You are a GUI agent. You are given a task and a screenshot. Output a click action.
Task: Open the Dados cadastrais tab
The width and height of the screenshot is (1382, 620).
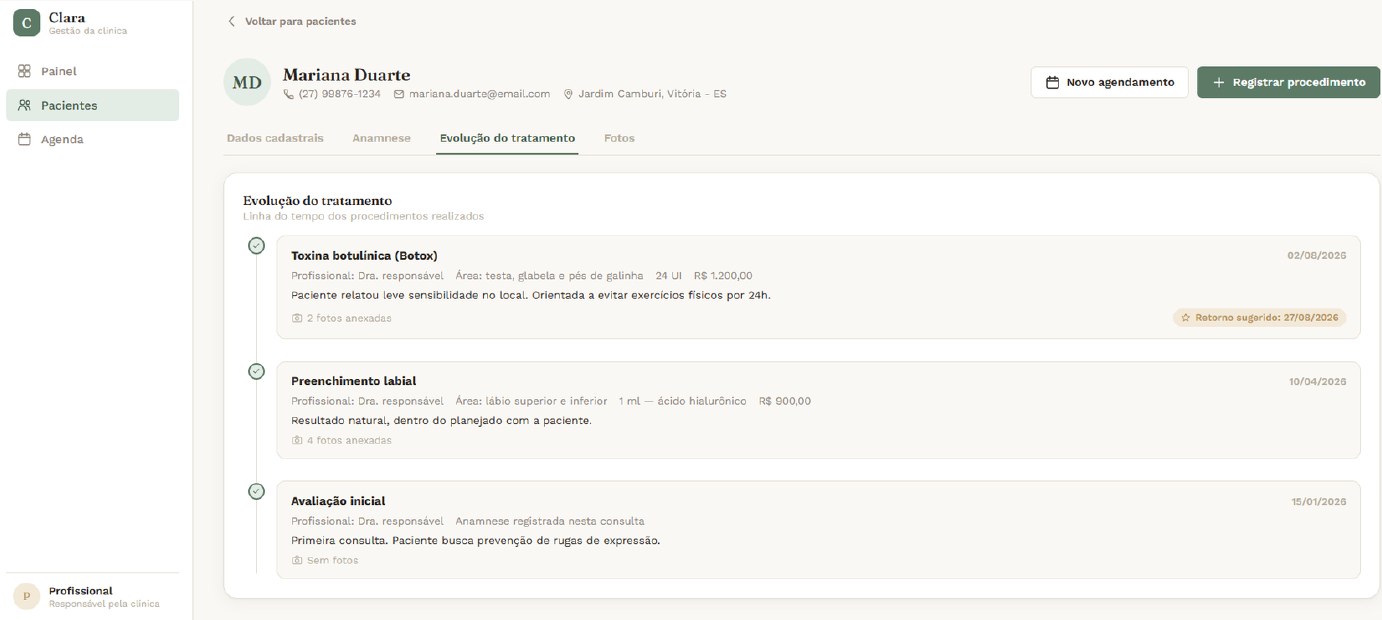275,138
